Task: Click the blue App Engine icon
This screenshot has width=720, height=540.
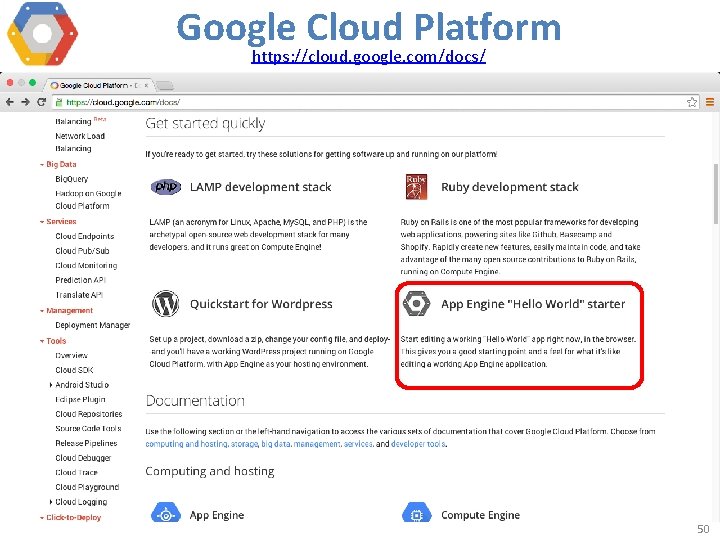Action: [166, 514]
